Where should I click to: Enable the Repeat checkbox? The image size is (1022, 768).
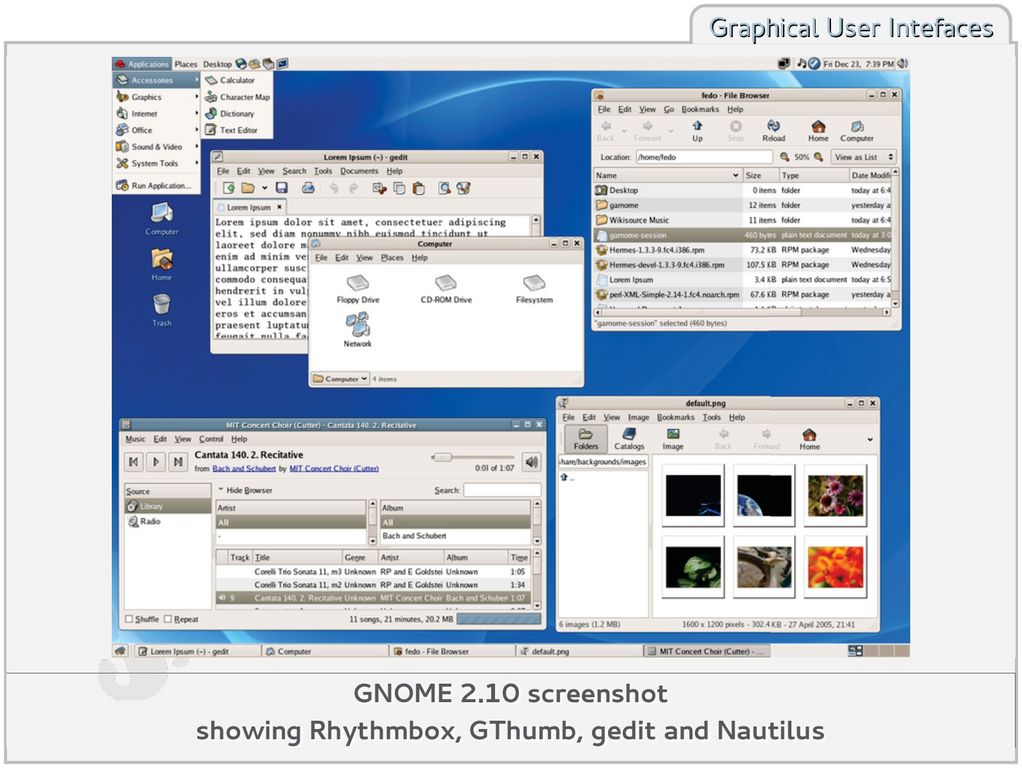(168, 619)
